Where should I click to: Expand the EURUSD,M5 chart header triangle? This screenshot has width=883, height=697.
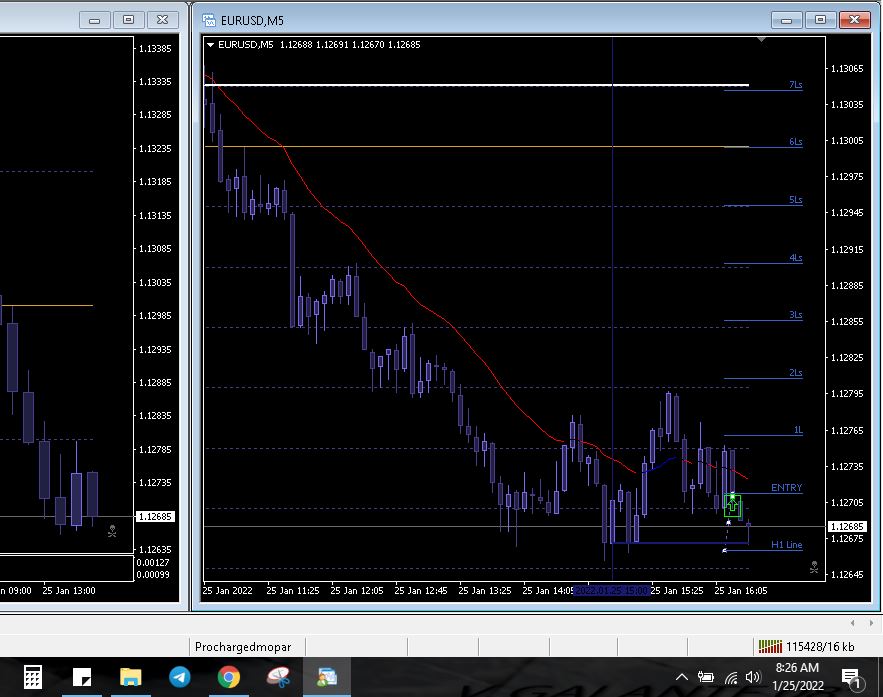(210, 44)
